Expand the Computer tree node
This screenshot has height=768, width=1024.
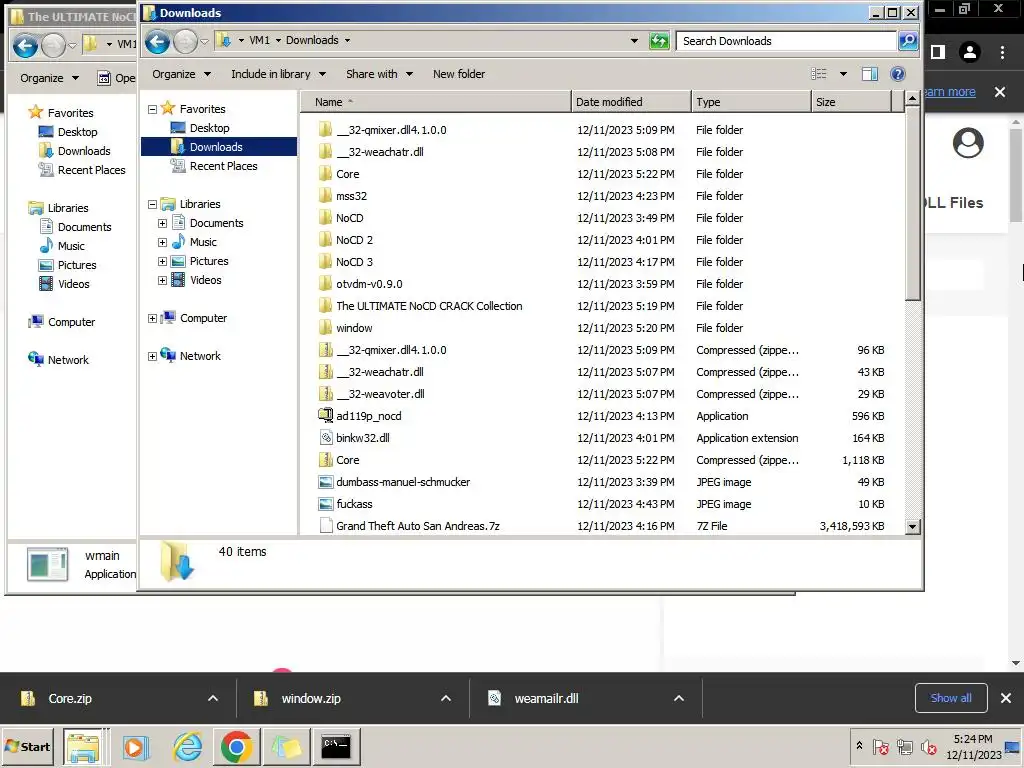click(x=152, y=319)
